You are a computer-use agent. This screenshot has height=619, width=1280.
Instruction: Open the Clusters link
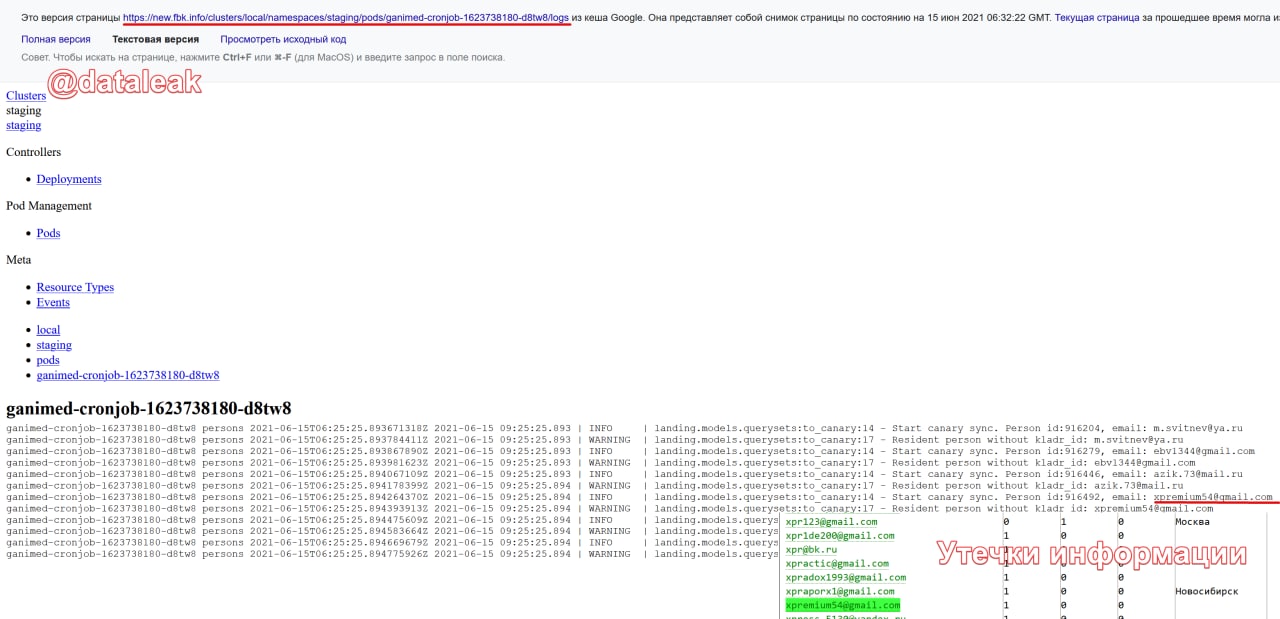(x=26, y=96)
